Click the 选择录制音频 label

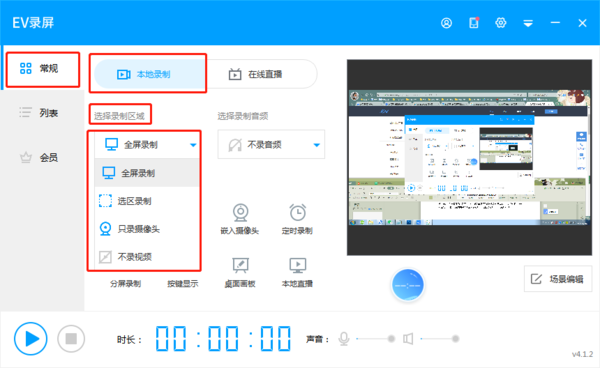point(243,116)
